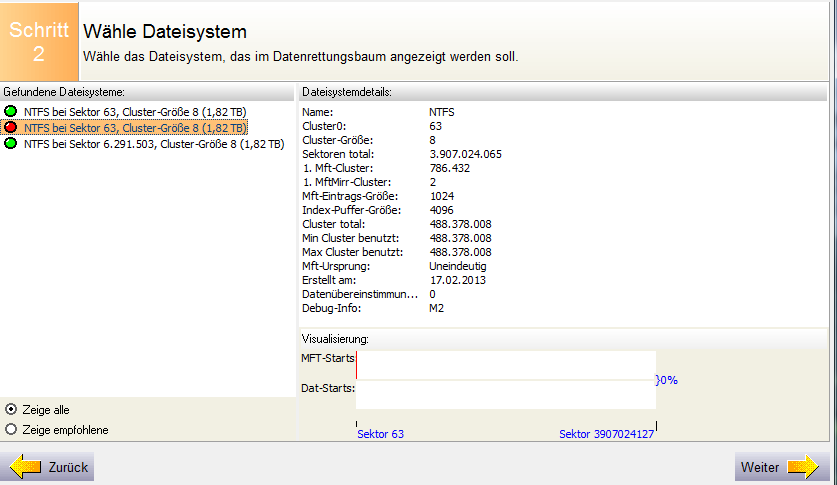Click the green status dot of first NTFS entry
Screen dimensions: 837x485
click(x=11, y=112)
